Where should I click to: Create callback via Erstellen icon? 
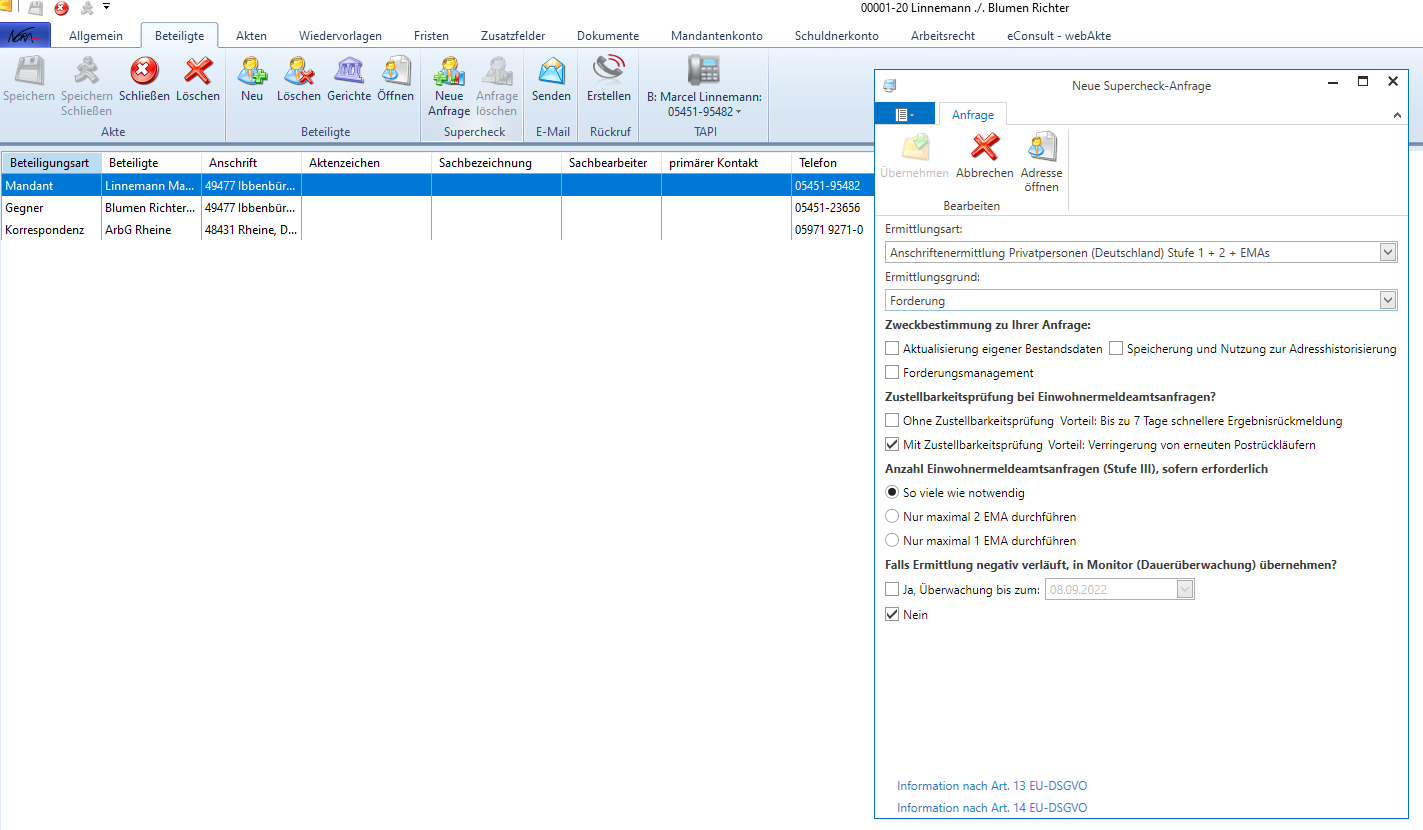point(608,72)
